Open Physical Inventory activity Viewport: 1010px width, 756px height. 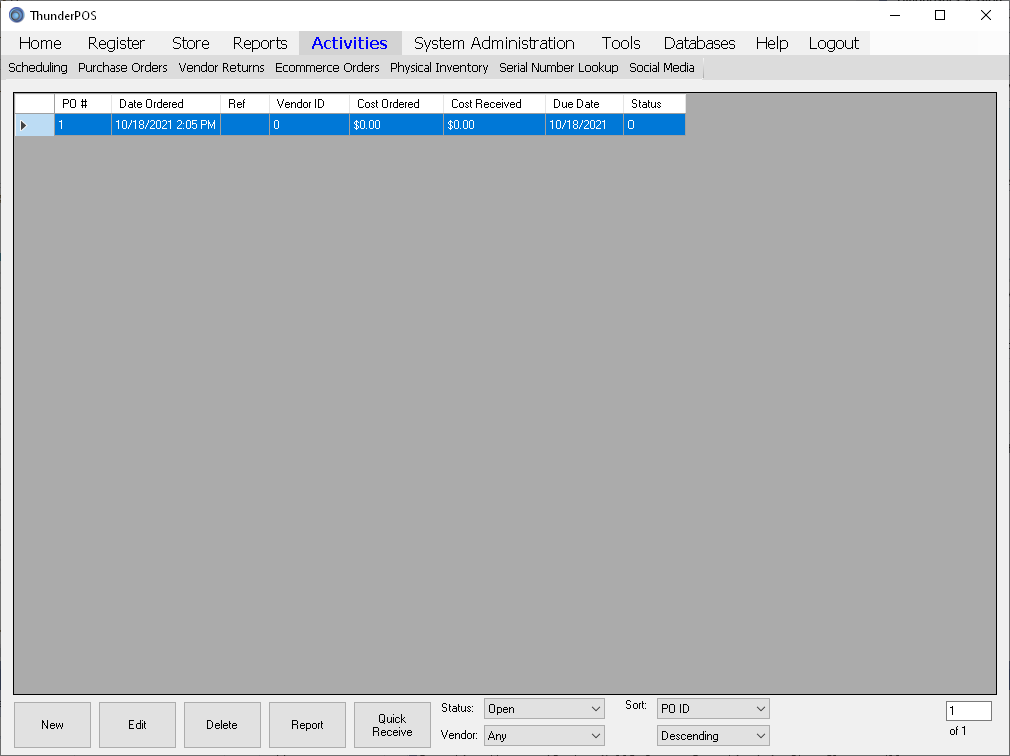click(439, 68)
